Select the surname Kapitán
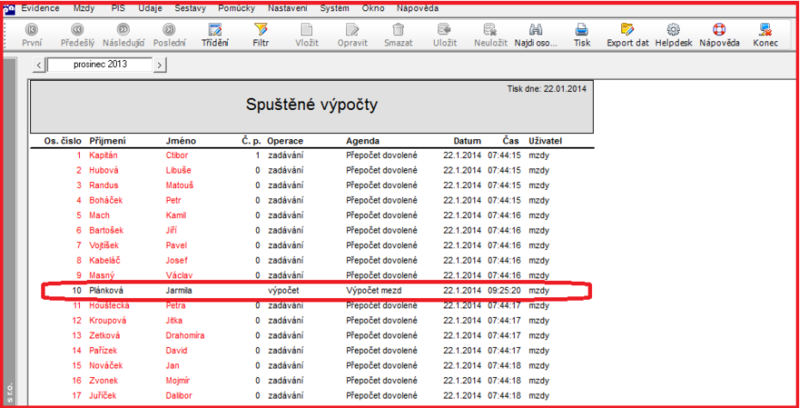The width and height of the screenshot is (800, 408). pos(104,155)
